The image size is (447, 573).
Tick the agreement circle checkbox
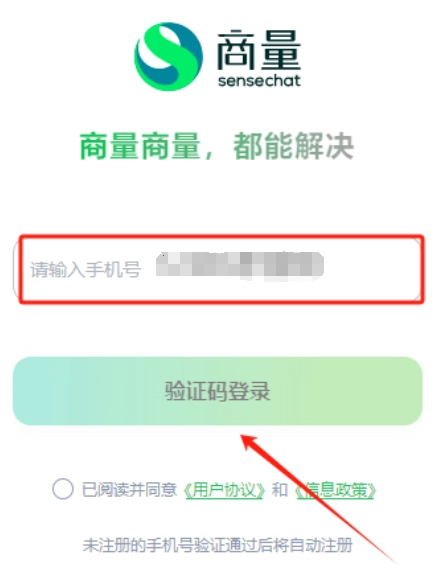pos(62,489)
